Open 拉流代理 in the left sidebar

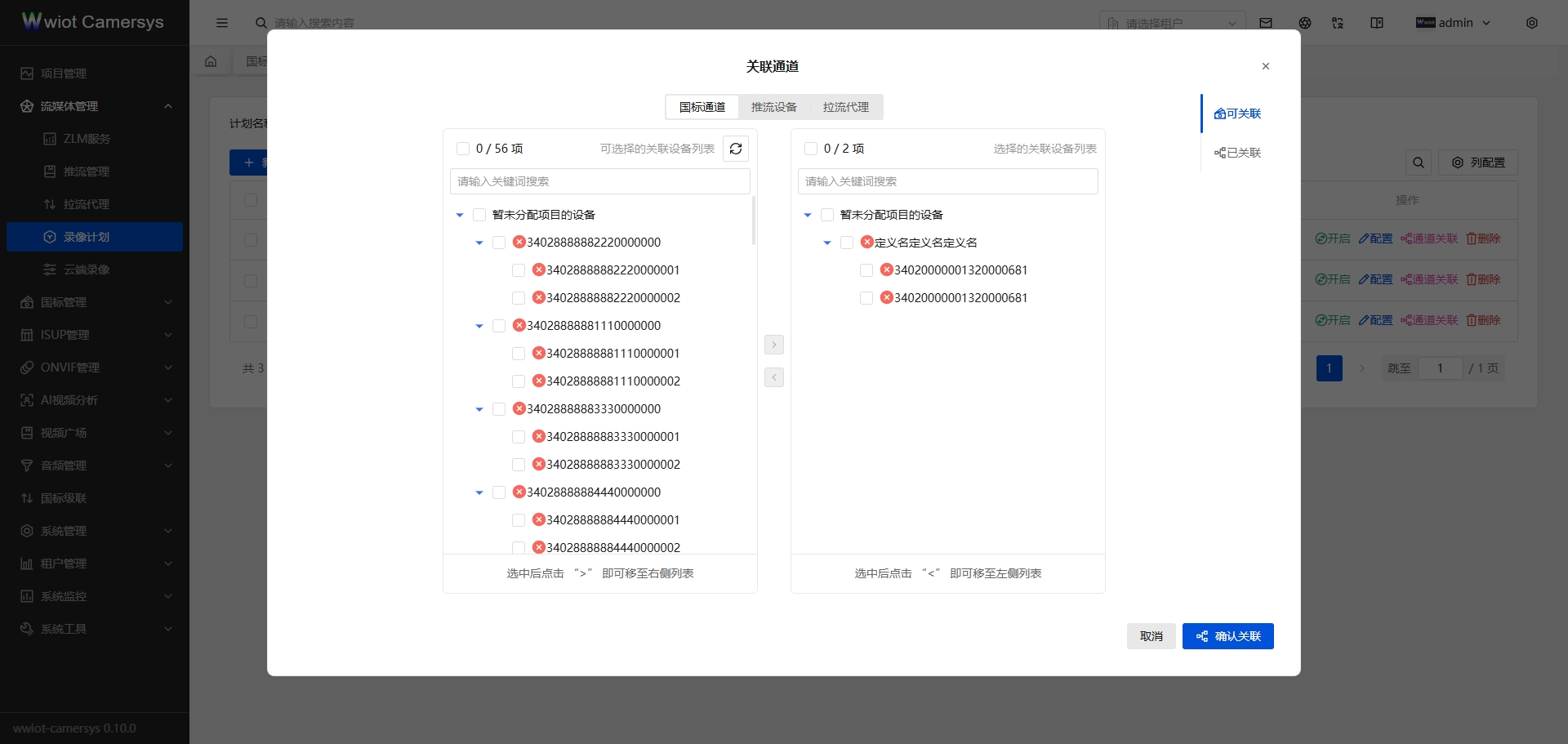click(x=87, y=204)
